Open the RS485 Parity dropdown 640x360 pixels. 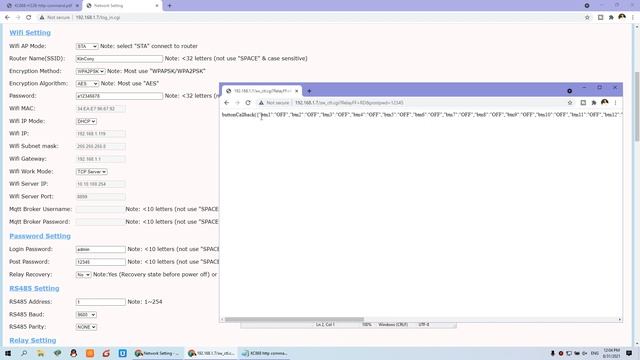pyautogui.click(x=86, y=327)
